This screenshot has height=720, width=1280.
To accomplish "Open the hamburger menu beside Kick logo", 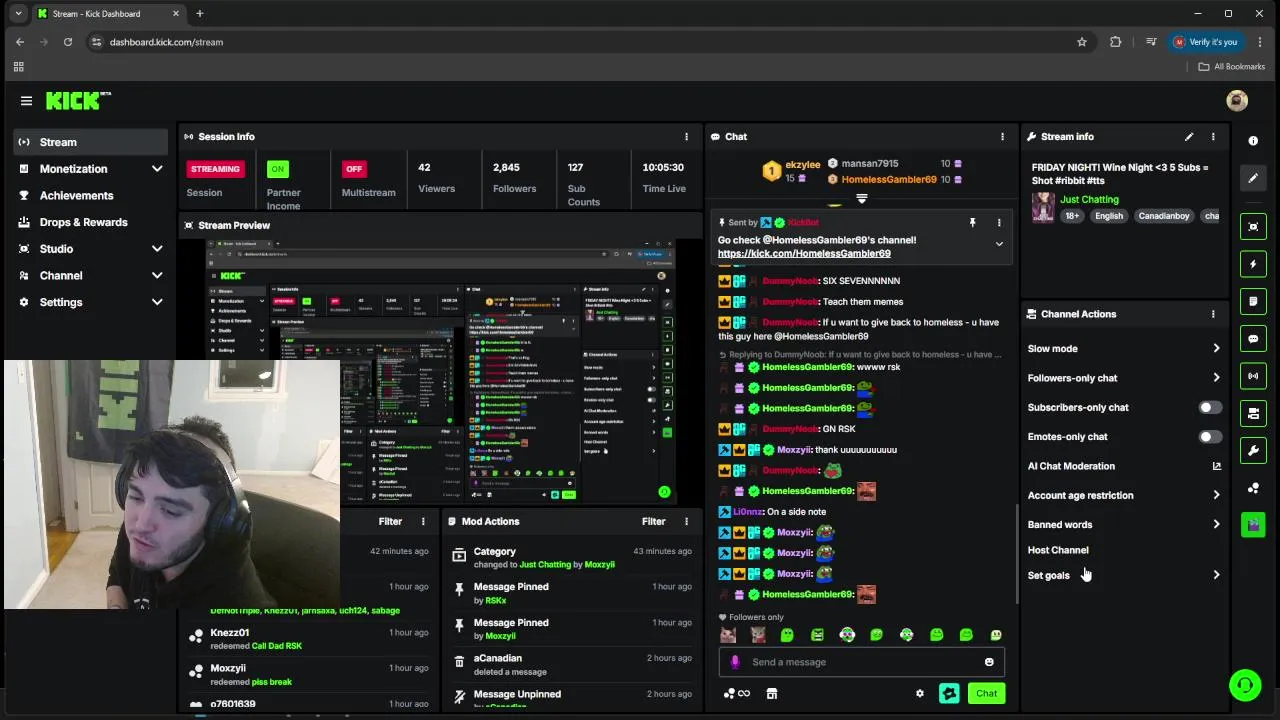I will point(26,101).
